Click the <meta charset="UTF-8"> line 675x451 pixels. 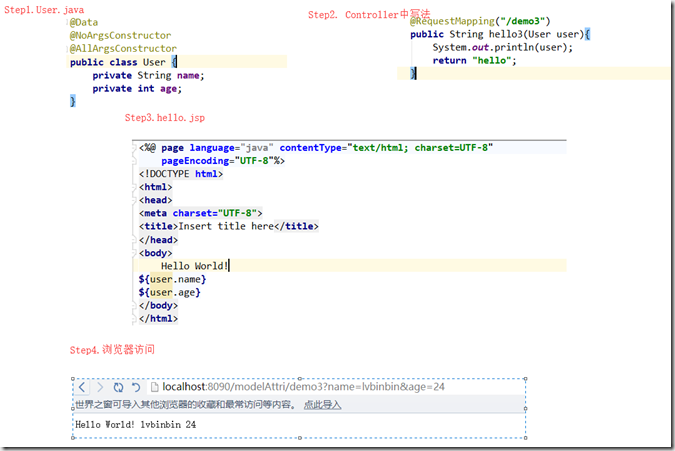pos(201,213)
